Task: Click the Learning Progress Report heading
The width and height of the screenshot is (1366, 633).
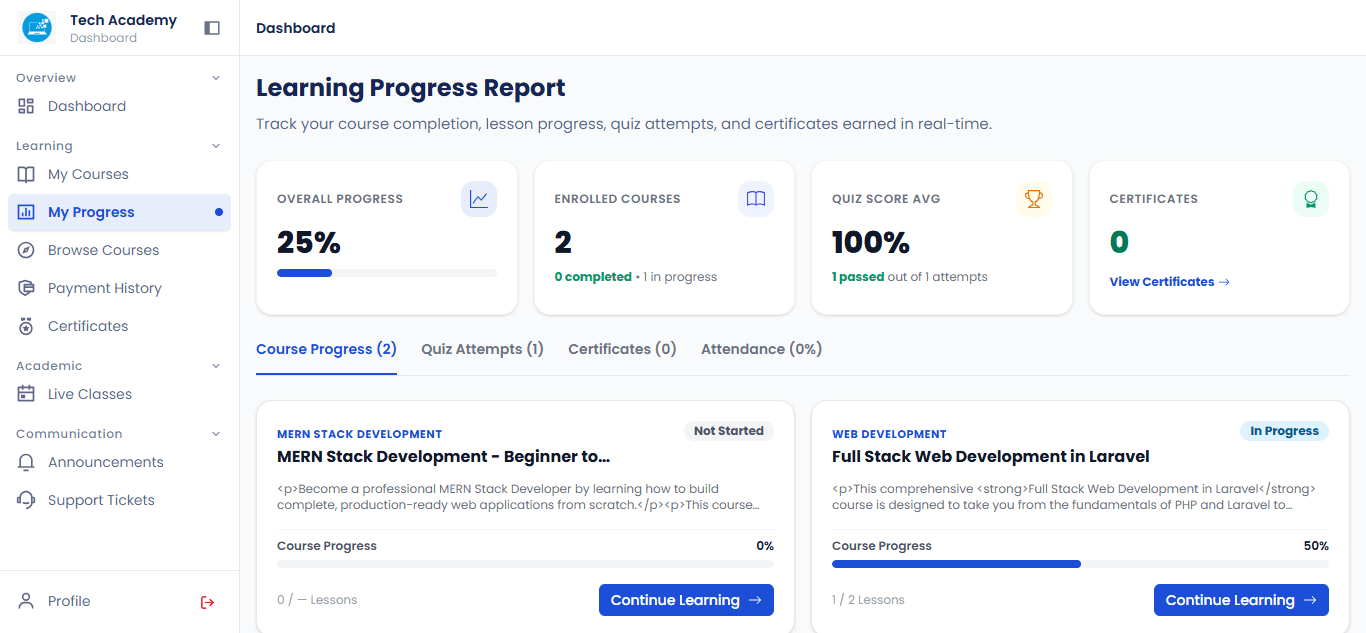Action: 410,88
